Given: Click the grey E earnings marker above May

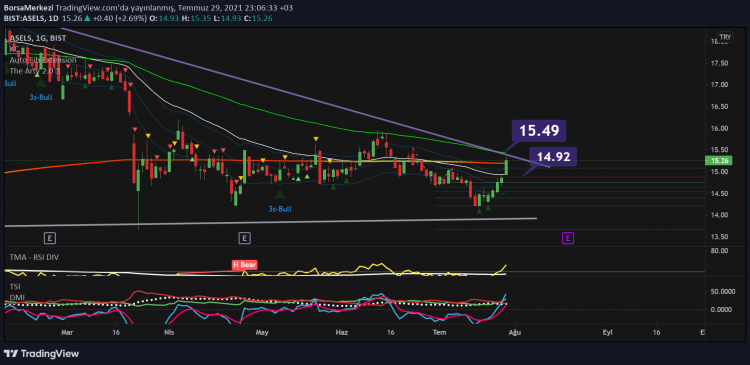Looking at the screenshot, I should tap(244, 237).
